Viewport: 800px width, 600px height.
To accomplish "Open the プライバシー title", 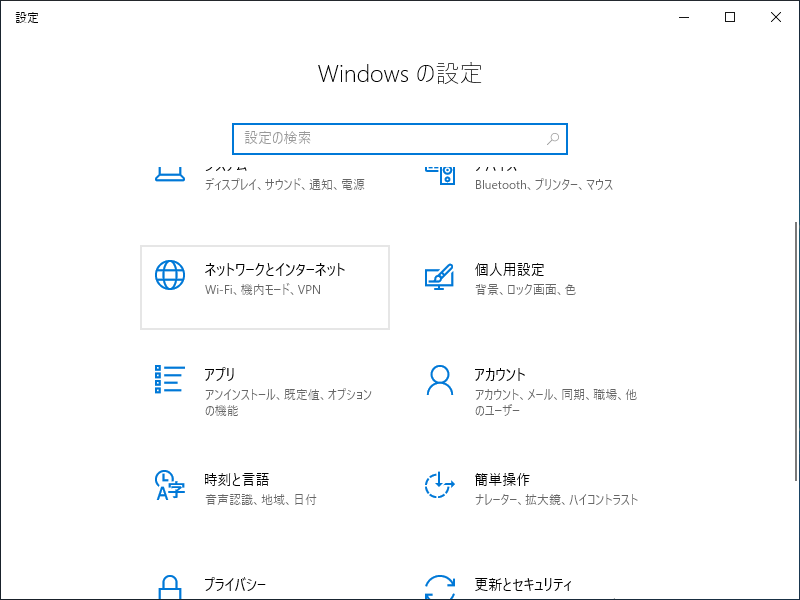I will tap(235, 585).
